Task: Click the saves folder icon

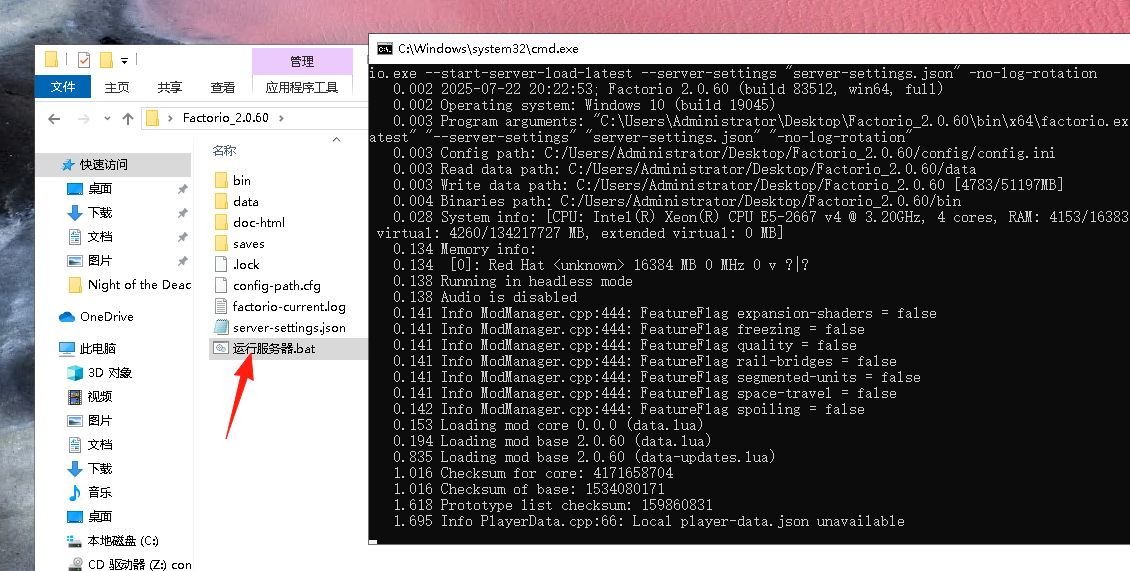Action: 221,244
